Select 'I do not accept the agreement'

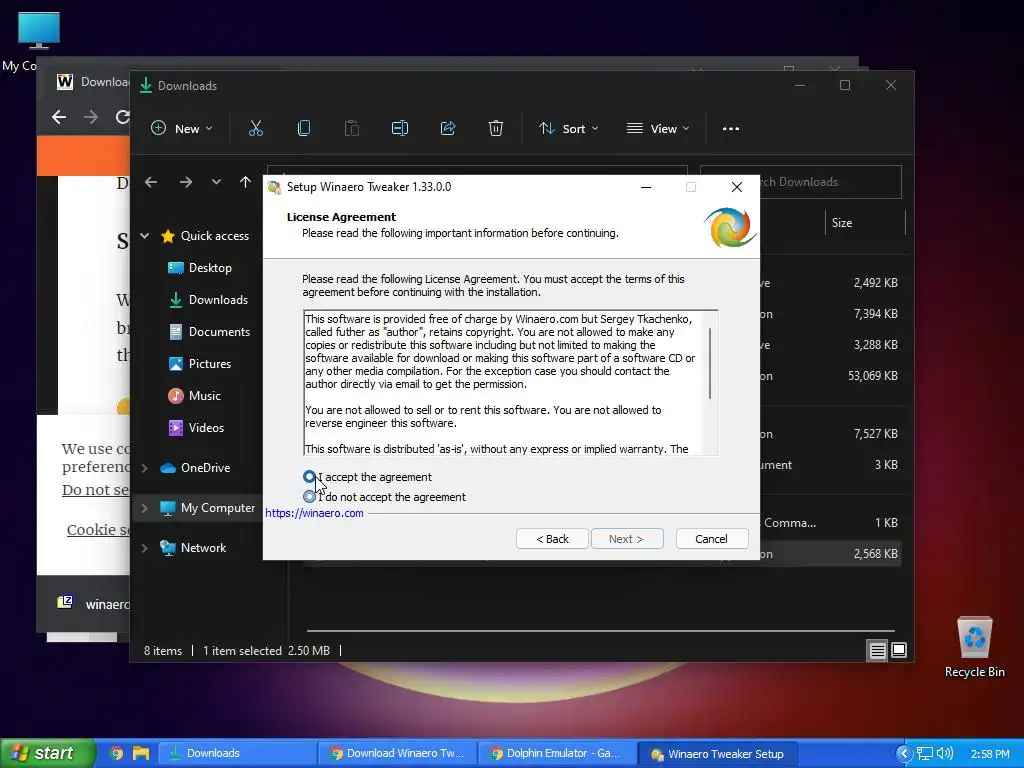pos(310,497)
